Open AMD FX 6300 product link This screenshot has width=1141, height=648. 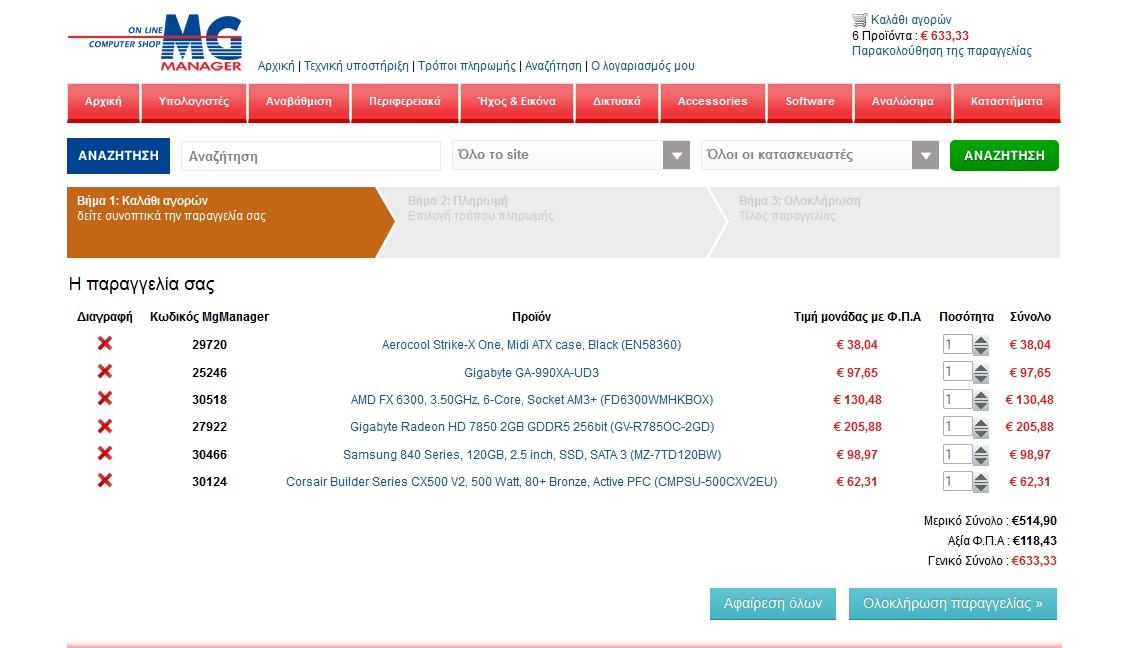[531, 399]
